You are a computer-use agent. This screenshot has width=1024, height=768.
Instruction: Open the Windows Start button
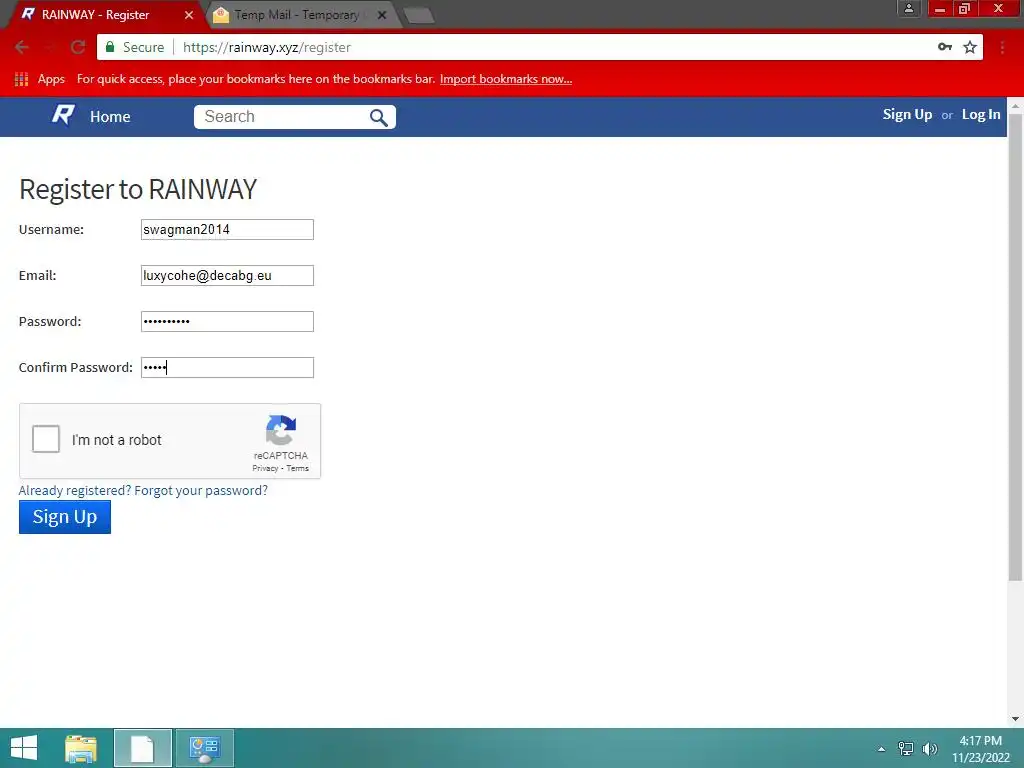(24, 748)
